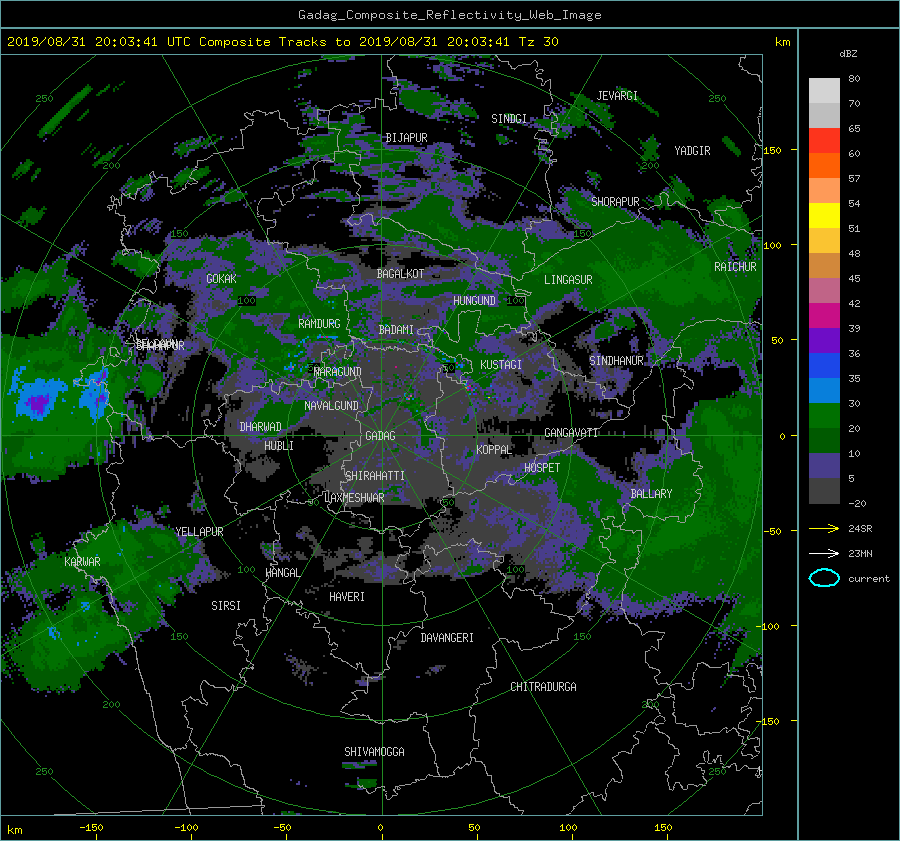The image size is (900, 841).
Task: Click the YELLAPUR city label
Action: tap(199, 532)
